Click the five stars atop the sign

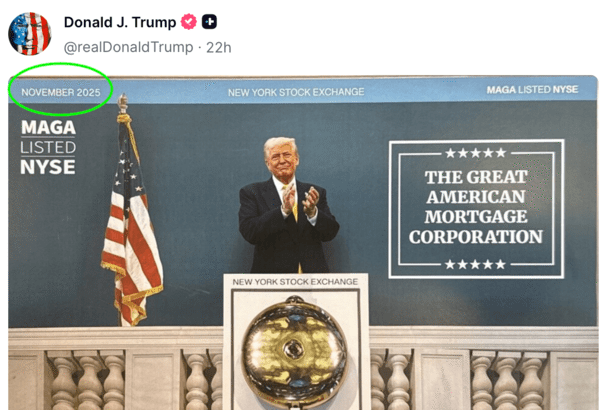476,153
